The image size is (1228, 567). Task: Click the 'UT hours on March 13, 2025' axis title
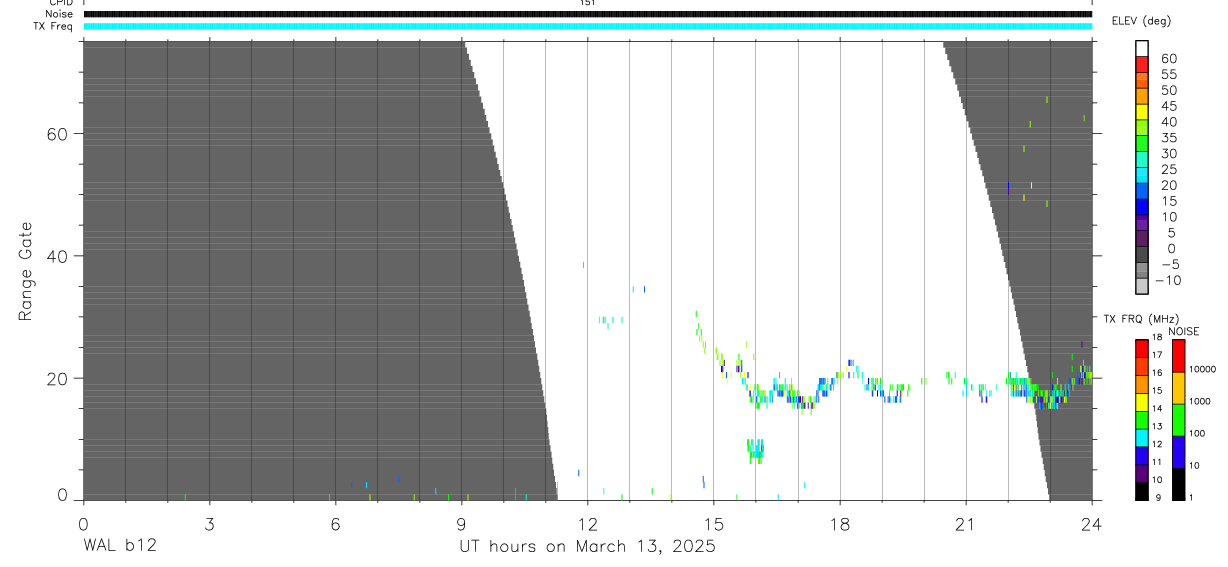[x=587, y=547]
